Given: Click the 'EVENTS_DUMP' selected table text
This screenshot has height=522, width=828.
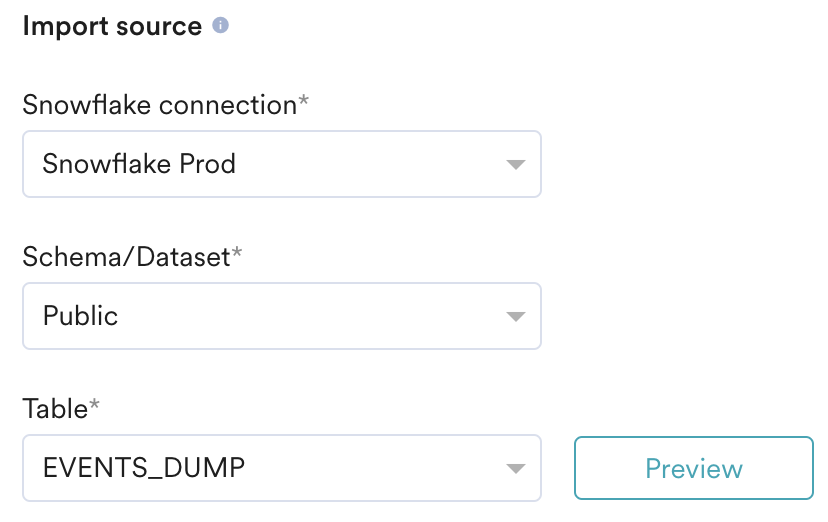Looking at the screenshot, I should pyautogui.click(x=144, y=468).
